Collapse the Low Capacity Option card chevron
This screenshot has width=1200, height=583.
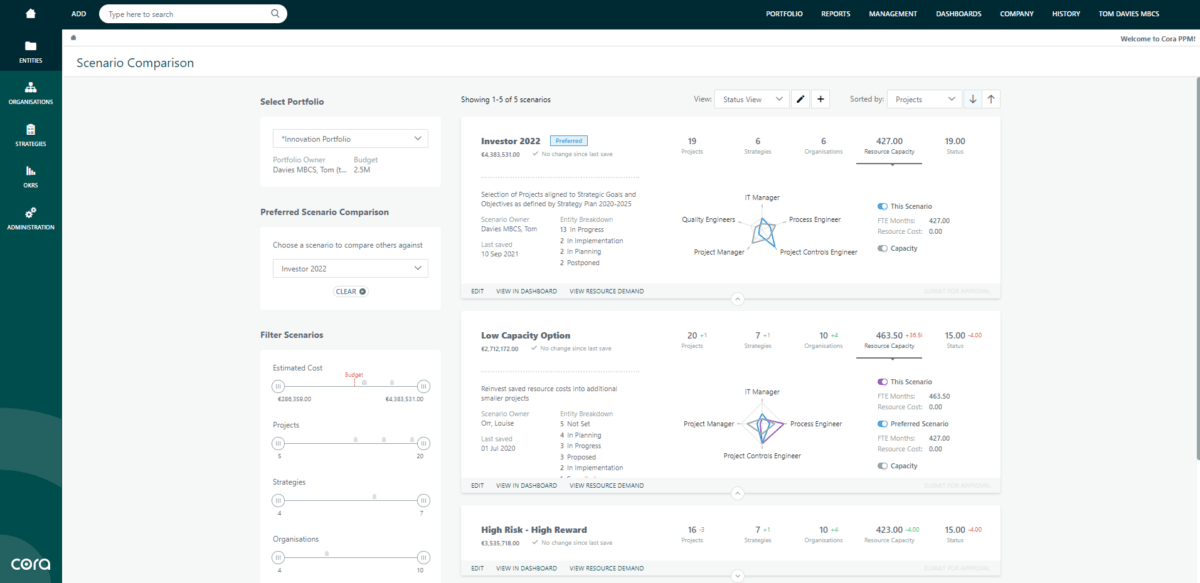tap(737, 492)
